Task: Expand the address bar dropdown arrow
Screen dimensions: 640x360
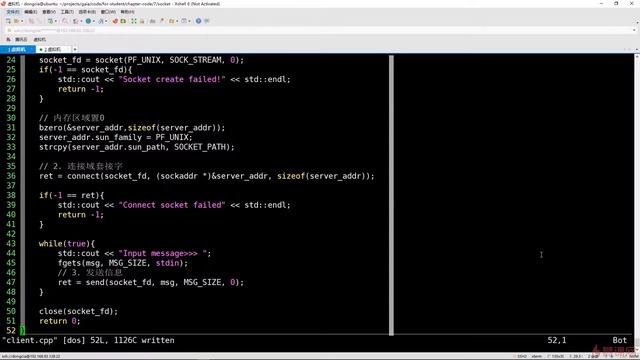Action: [x=634, y=31]
